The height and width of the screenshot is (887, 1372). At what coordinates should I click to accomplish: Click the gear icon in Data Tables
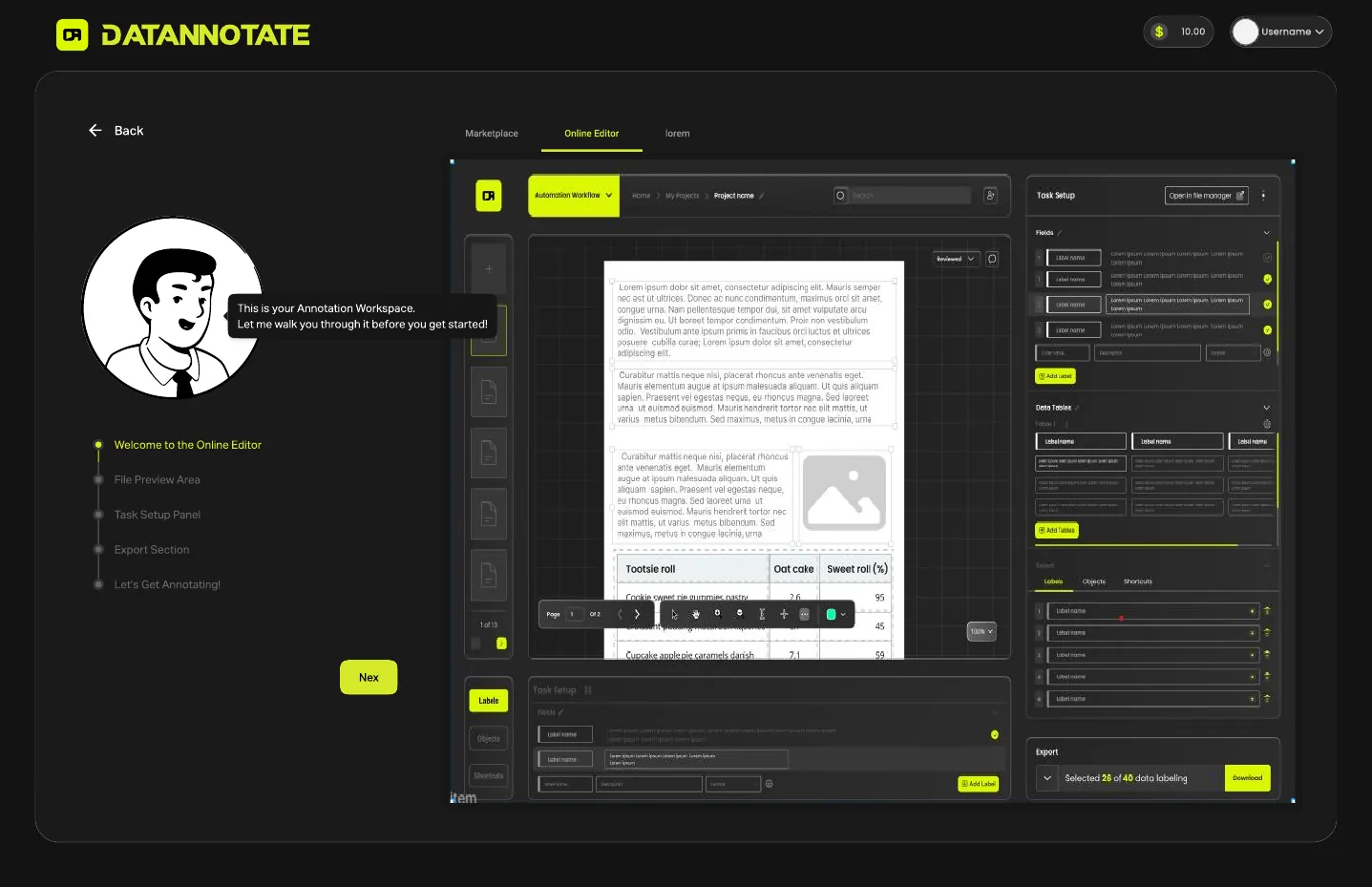[1267, 424]
